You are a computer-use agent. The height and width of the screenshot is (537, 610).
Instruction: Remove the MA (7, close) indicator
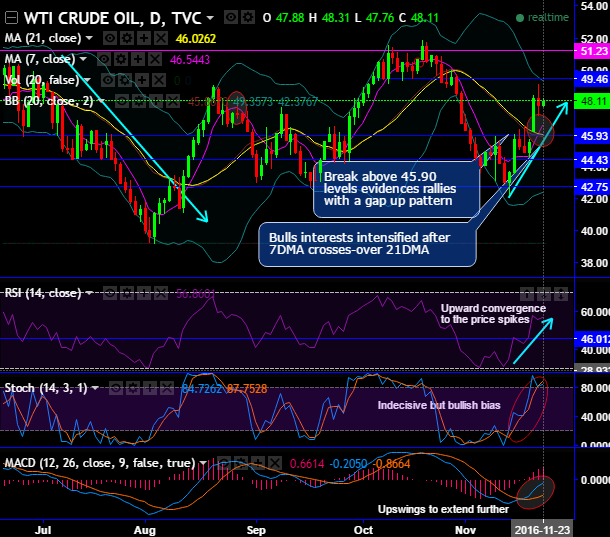pos(155,59)
